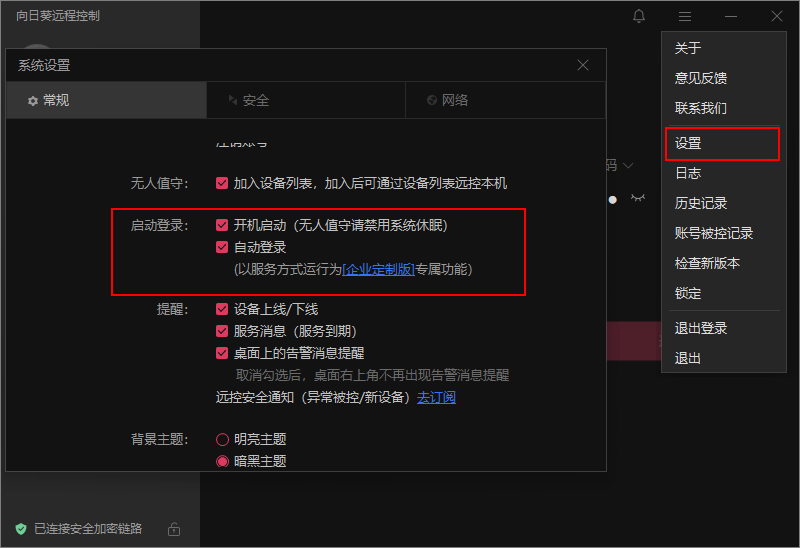Viewport: 800px width, 548px height.
Task: Open the 企业定制版 link
Action: (x=378, y=269)
